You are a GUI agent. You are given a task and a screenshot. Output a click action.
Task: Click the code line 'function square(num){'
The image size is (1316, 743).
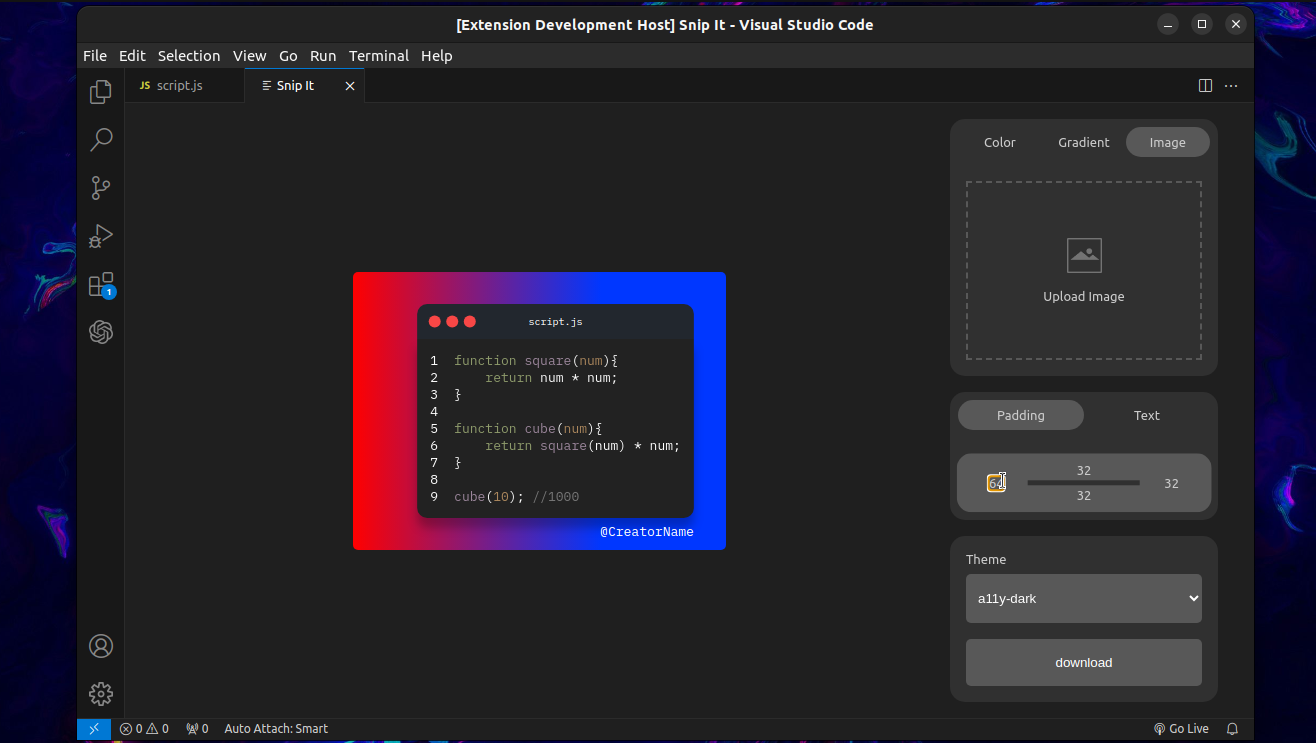537,360
